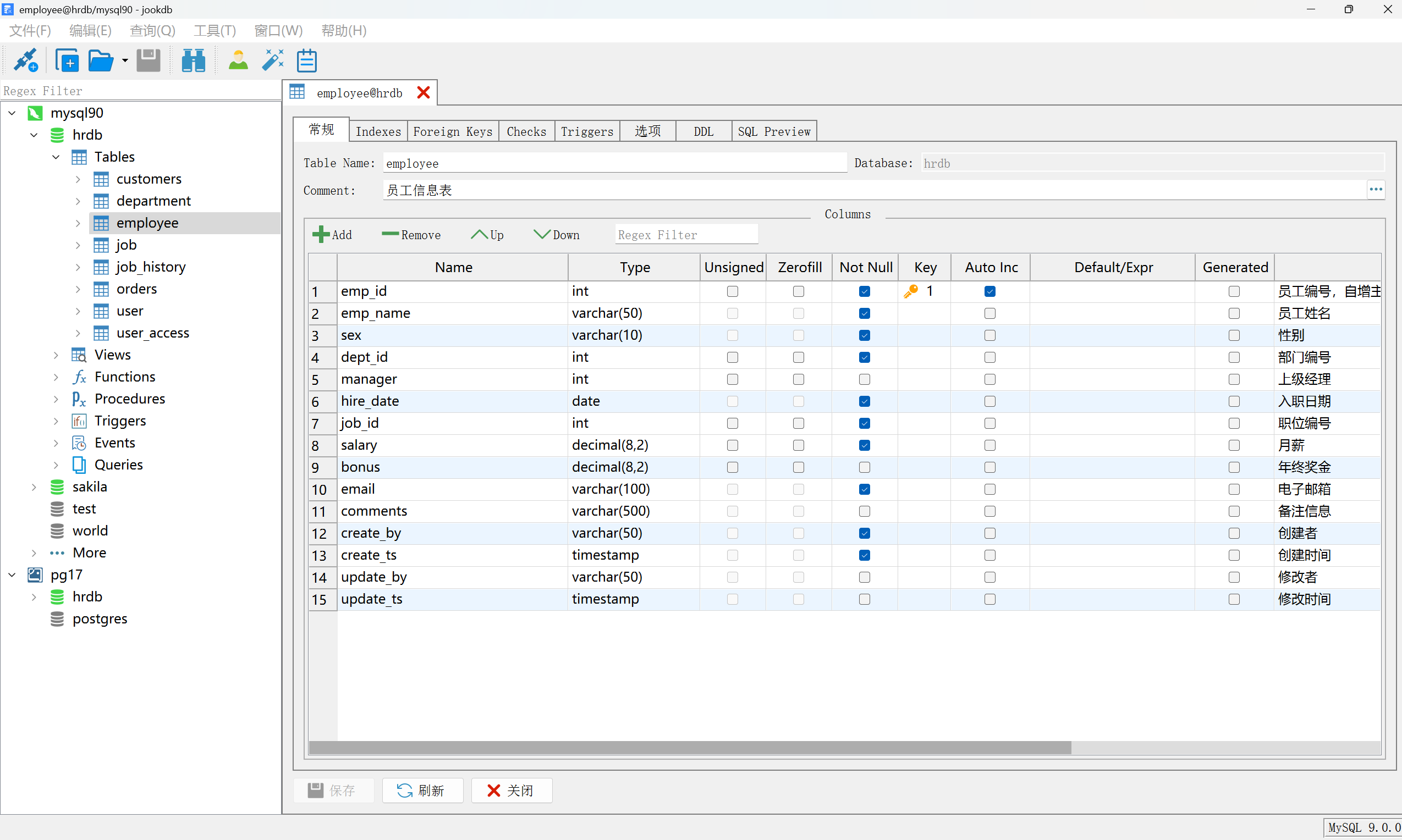Click the magic wand toolbar icon

tap(273, 60)
